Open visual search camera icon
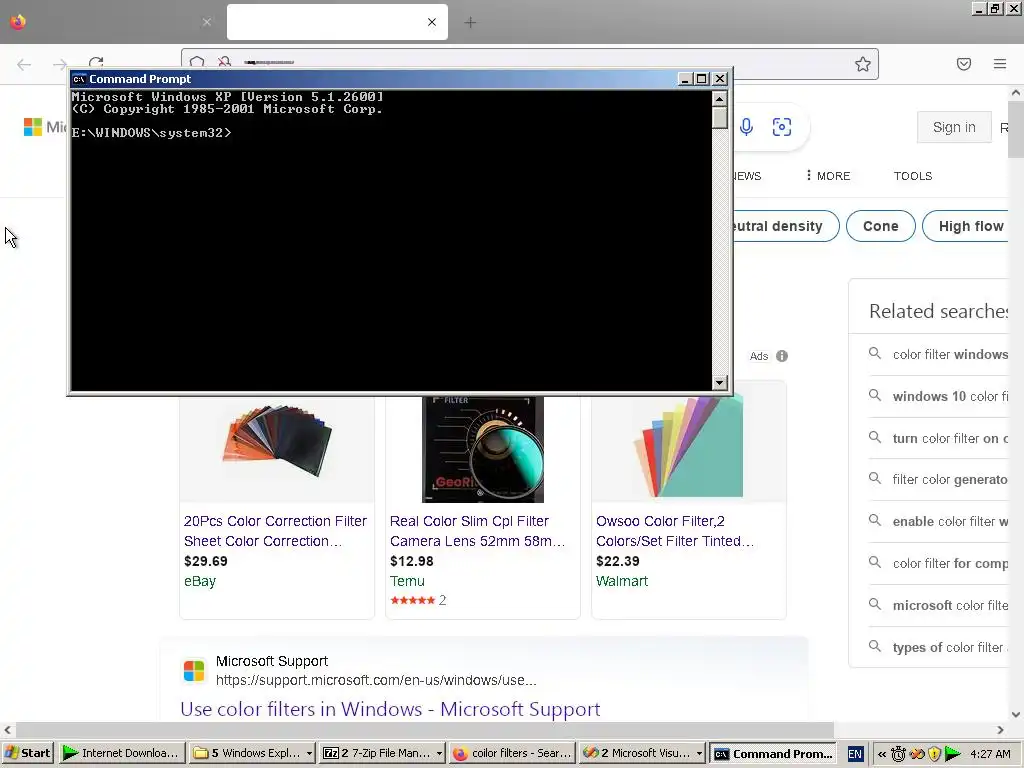This screenshot has width=1024, height=768. pyautogui.click(x=782, y=127)
